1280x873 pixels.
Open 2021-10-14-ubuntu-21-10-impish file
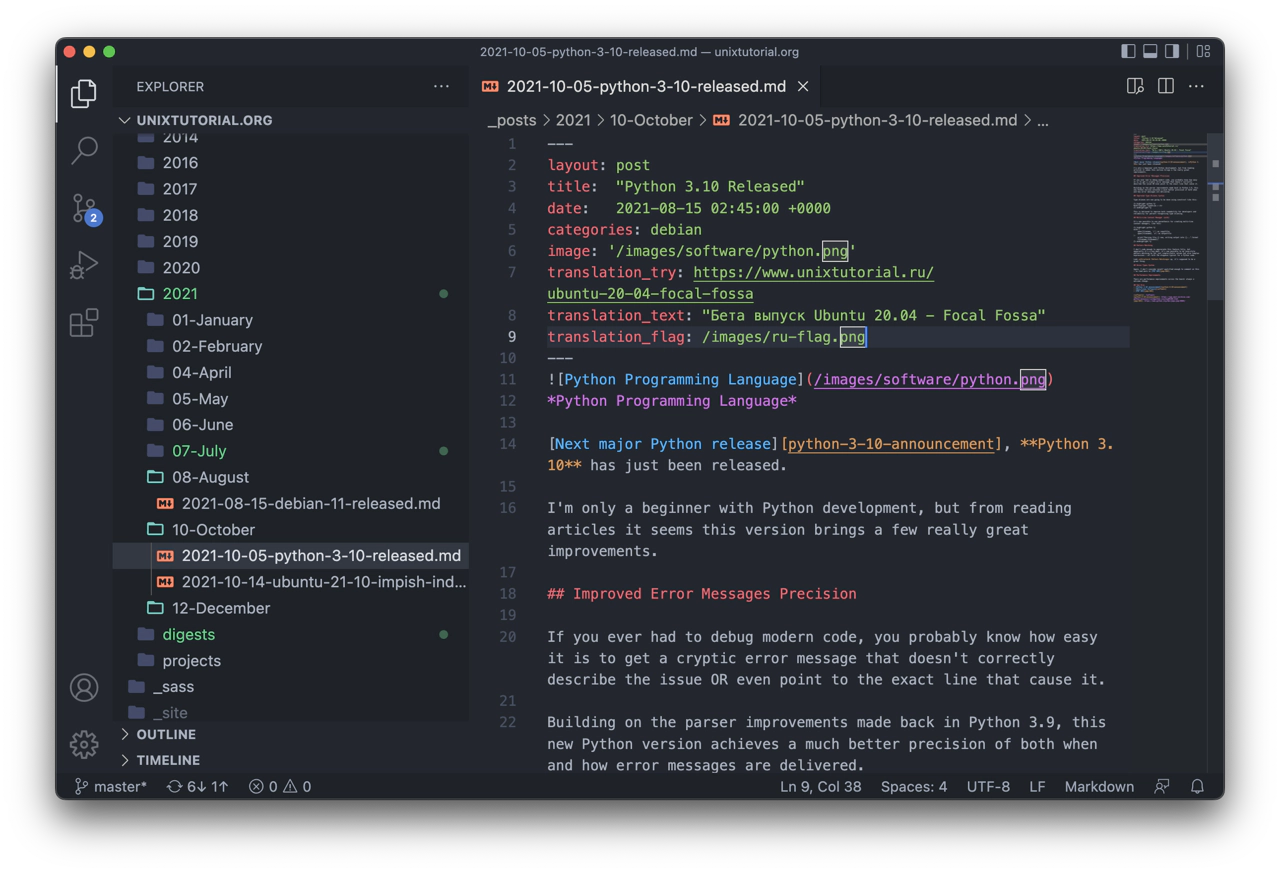(291, 582)
